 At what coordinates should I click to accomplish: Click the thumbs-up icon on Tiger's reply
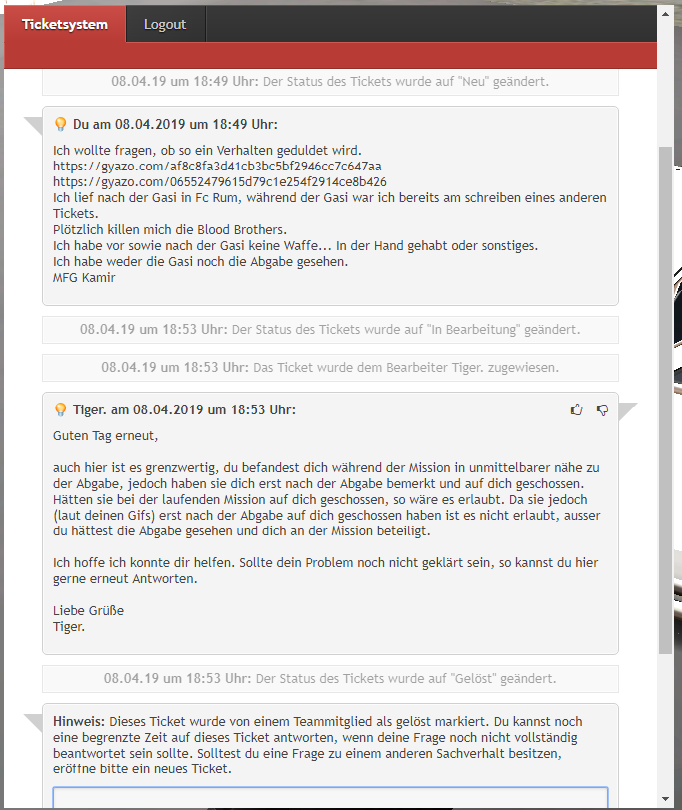[576, 410]
